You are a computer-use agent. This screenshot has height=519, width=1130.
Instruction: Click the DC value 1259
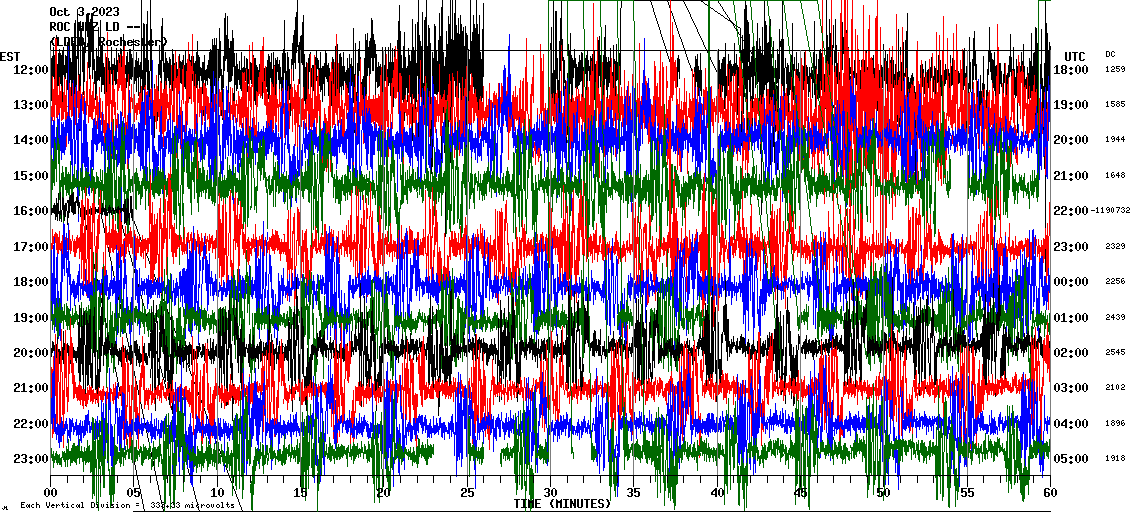1115,70
